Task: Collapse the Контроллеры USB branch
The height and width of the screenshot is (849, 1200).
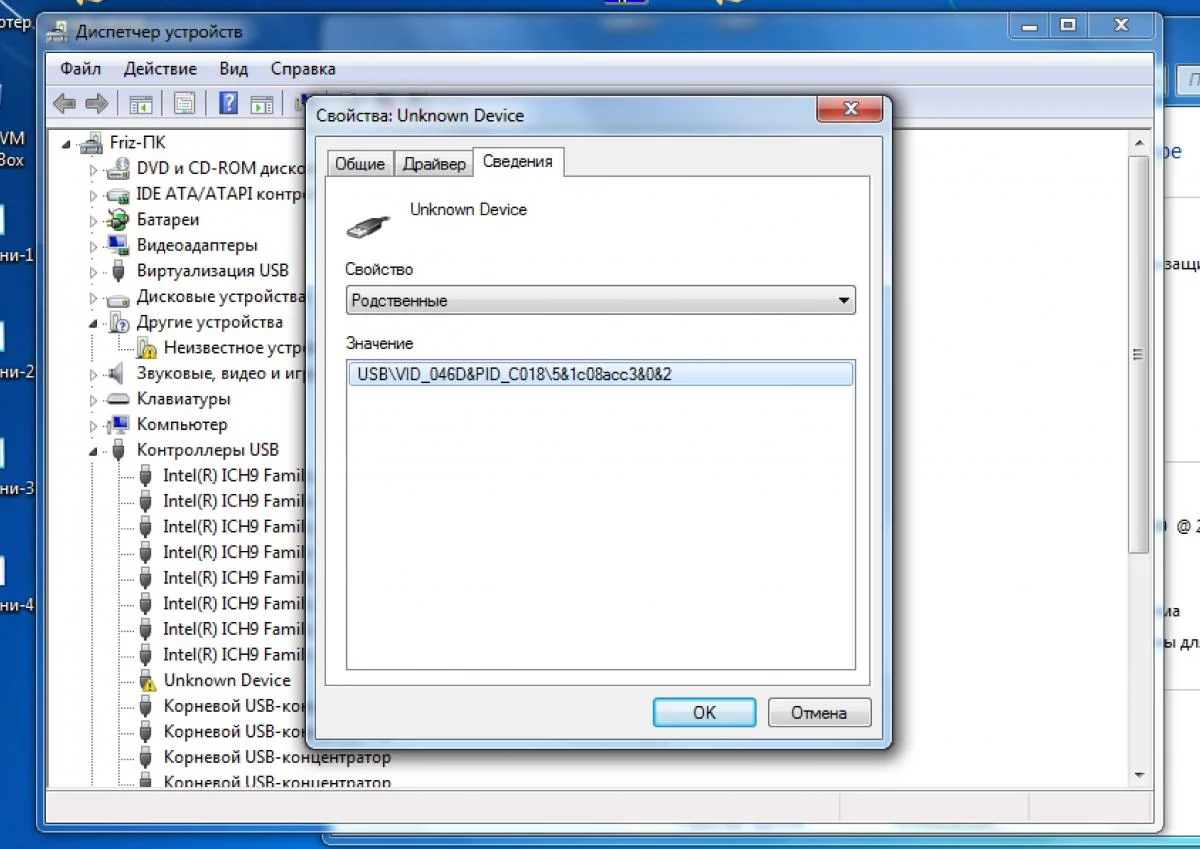Action: (91, 449)
